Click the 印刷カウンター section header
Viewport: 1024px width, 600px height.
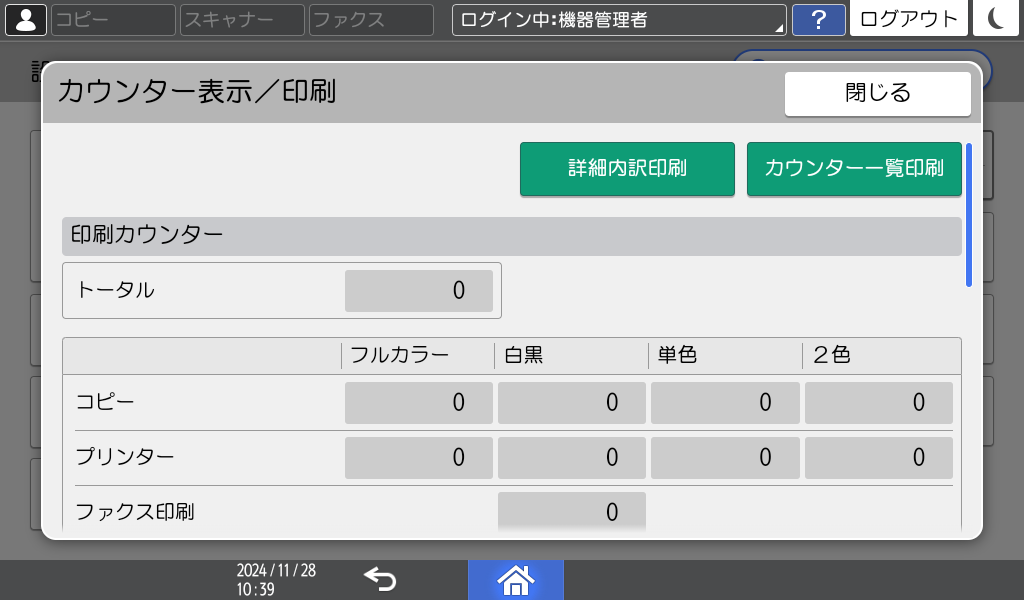[x=511, y=236]
